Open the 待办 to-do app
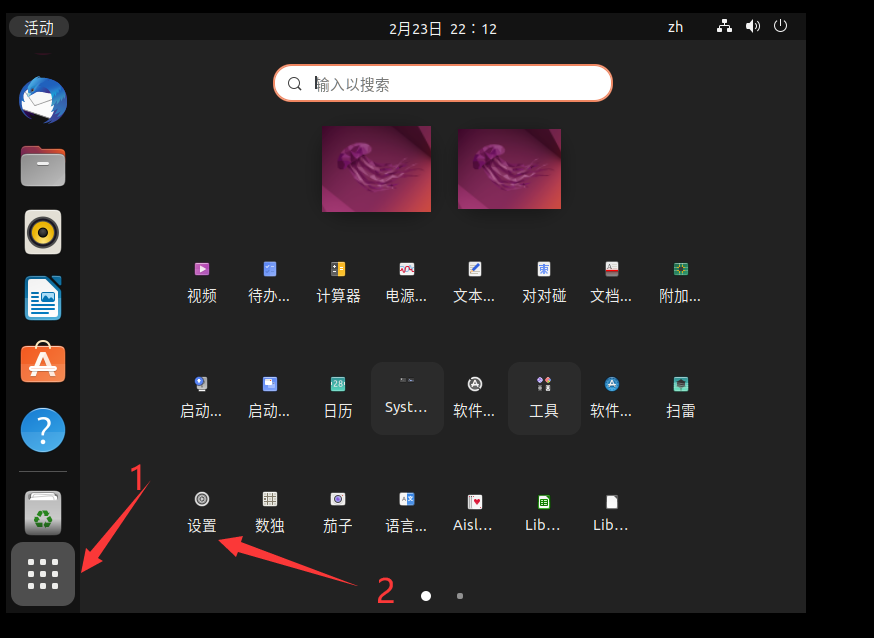874x638 pixels. (270, 283)
